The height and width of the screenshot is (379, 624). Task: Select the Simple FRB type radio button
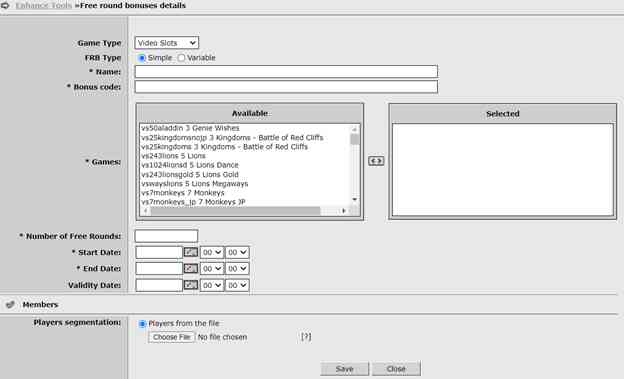141,58
